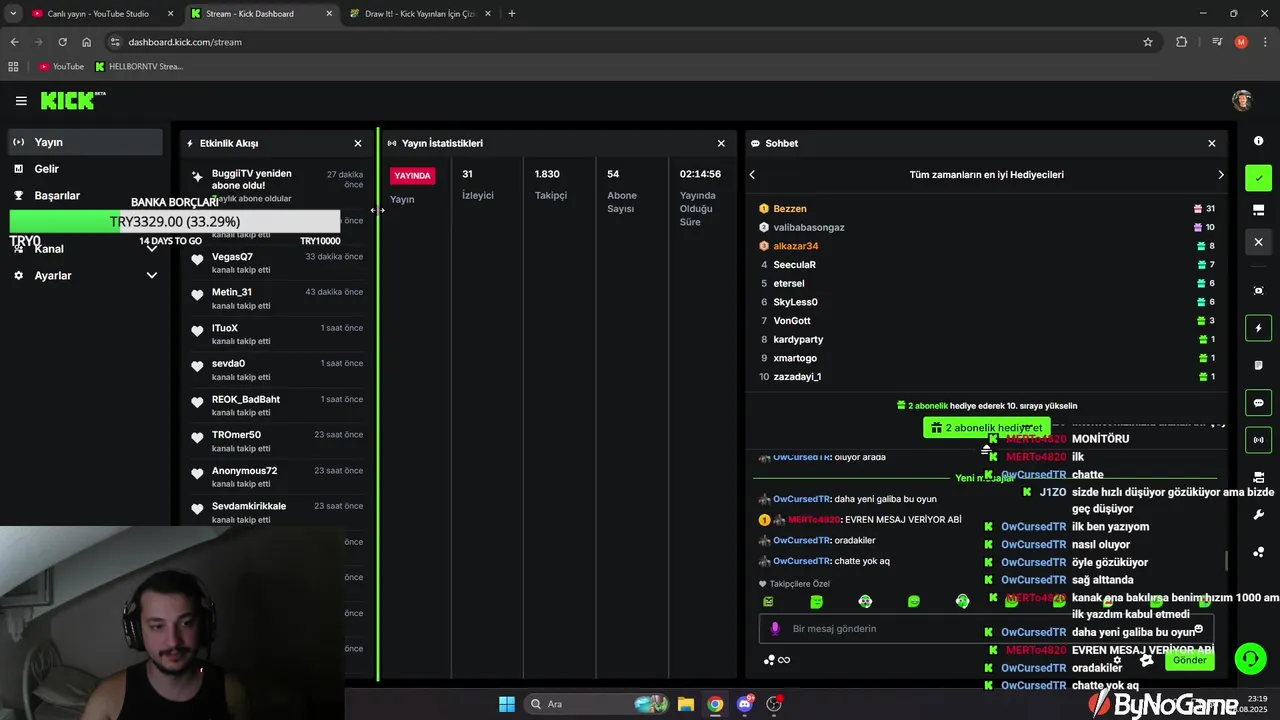Click the REOK_BadBaht follow event
This screenshot has width=1280, height=720.
(278, 405)
